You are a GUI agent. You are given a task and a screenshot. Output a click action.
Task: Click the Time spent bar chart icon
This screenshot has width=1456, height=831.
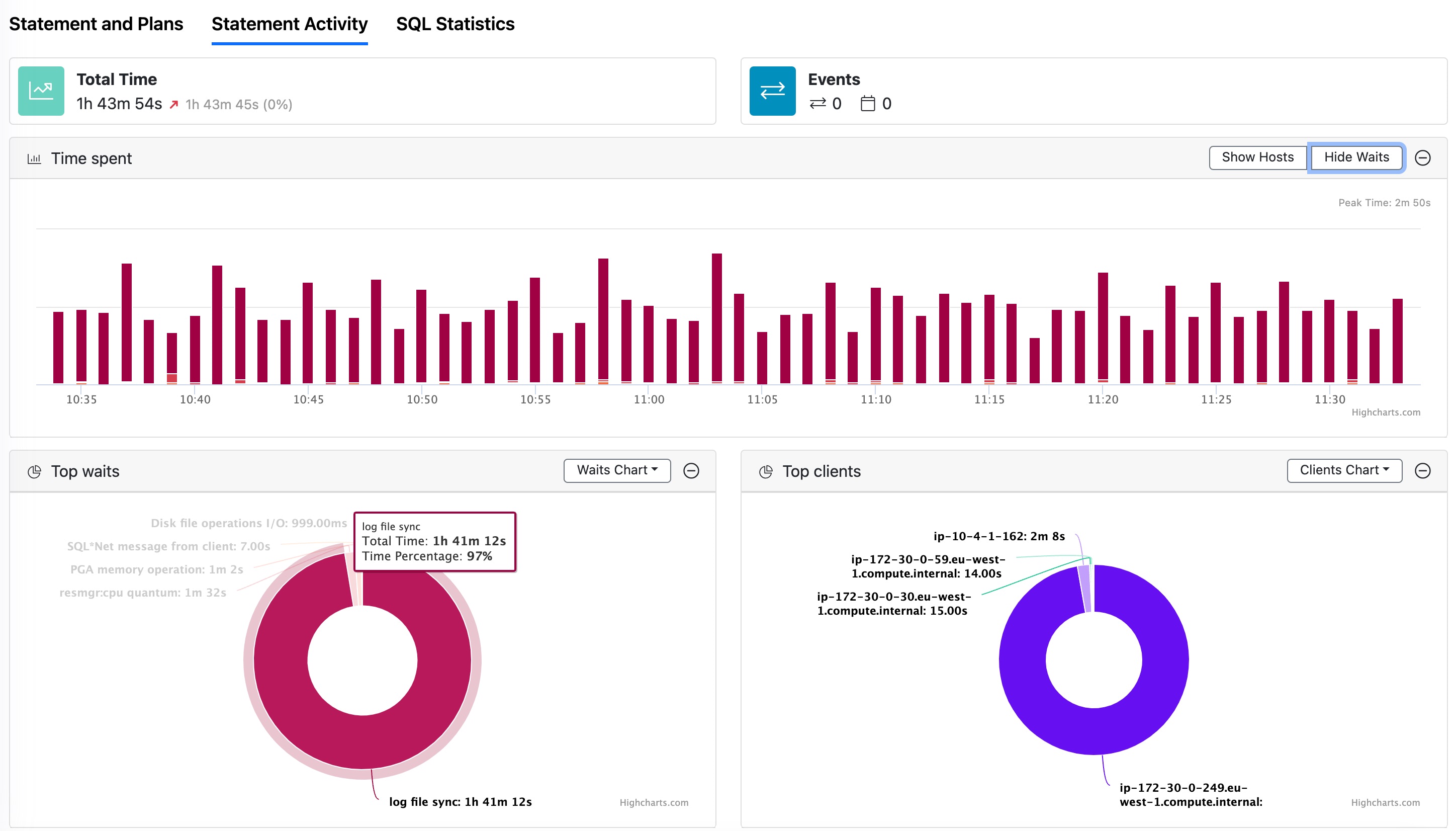point(34,158)
